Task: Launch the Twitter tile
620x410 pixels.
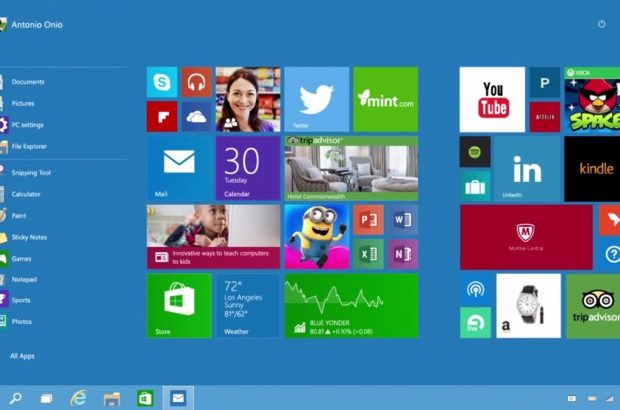Action: click(x=317, y=100)
